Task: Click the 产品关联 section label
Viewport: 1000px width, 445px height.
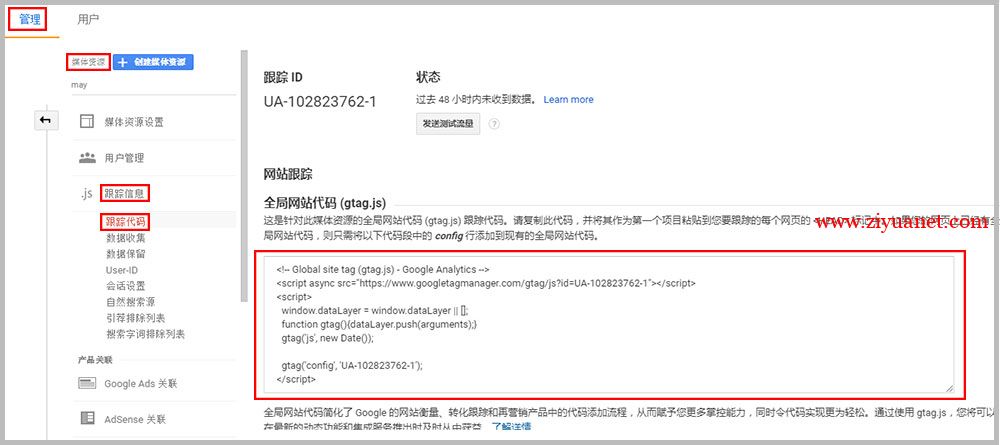Action: pos(95,360)
